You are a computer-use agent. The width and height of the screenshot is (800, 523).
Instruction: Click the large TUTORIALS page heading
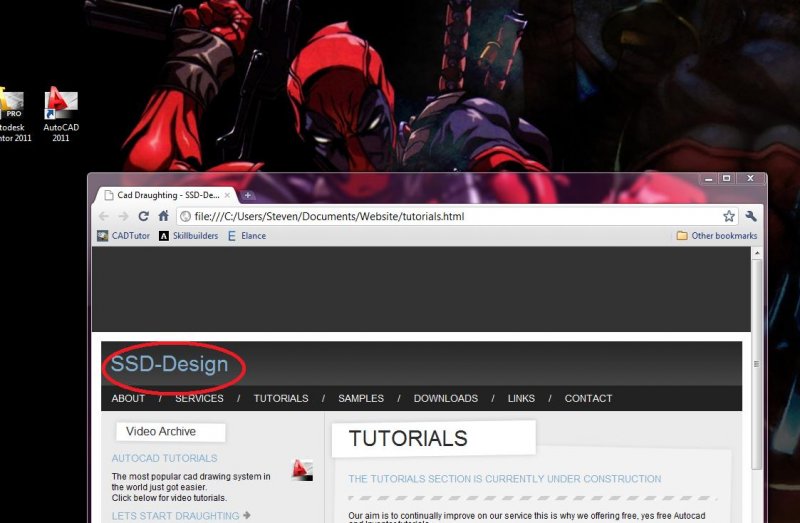pyautogui.click(x=408, y=439)
